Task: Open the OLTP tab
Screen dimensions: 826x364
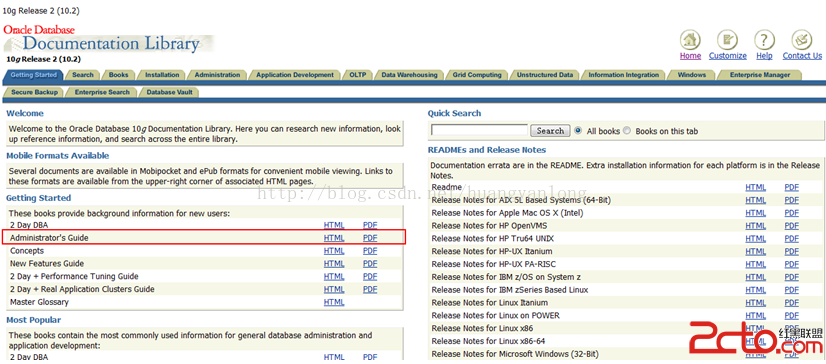Action: click(358, 75)
